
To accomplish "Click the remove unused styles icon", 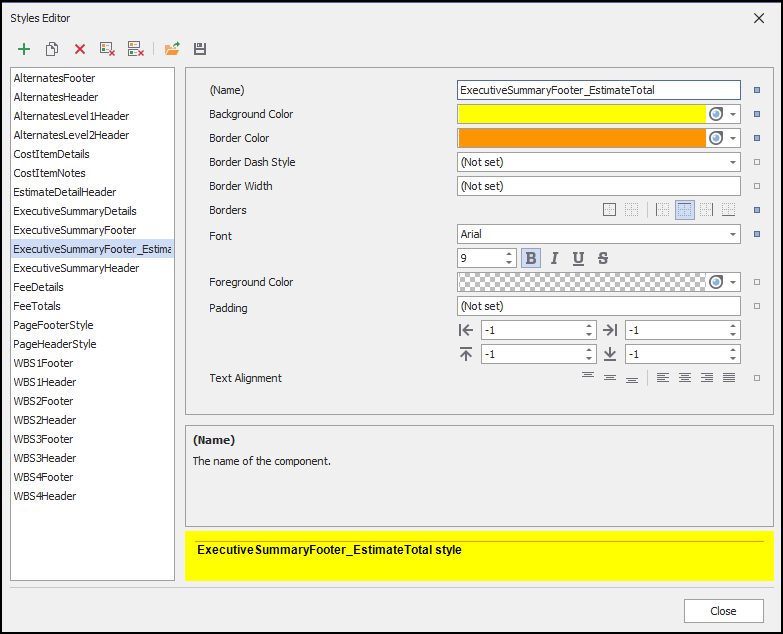I will pyautogui.click(x=107, y=49).
